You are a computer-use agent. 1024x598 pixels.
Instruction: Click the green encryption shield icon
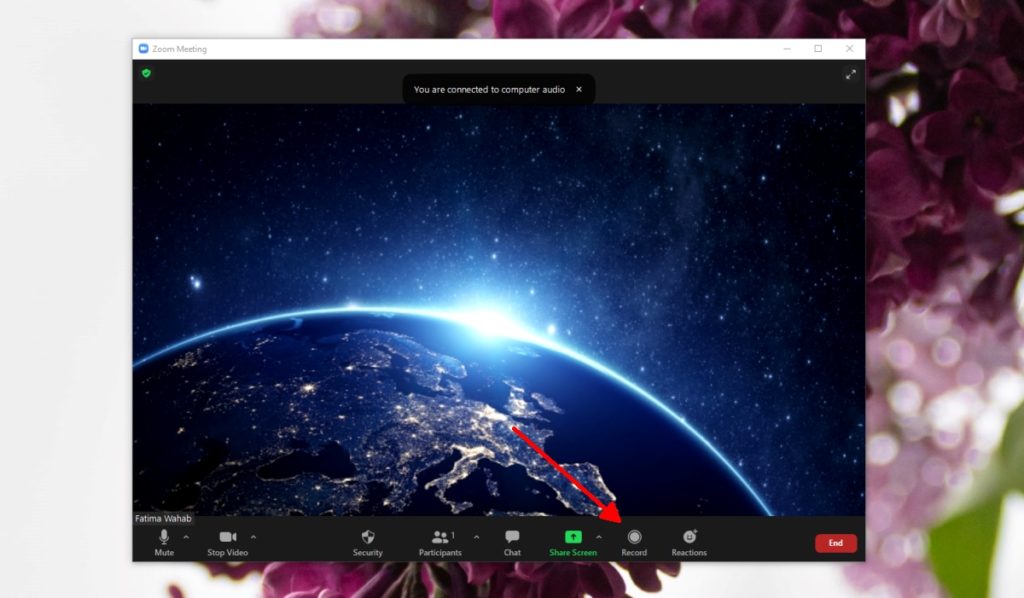tap(146, 73)
